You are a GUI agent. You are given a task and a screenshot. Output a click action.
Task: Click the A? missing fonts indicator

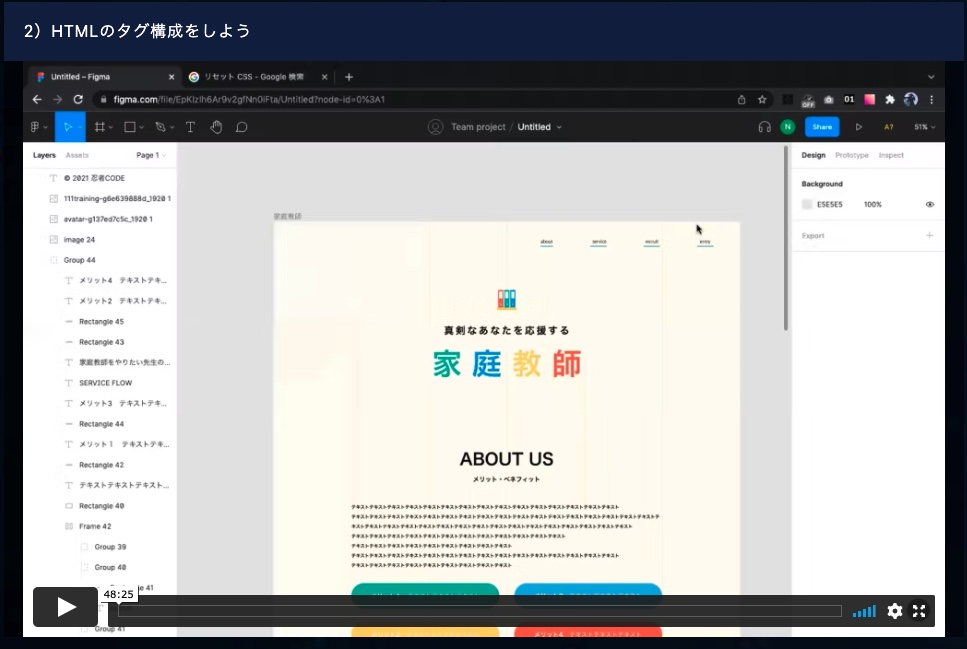pyautogui.click(x=889, y=127)
